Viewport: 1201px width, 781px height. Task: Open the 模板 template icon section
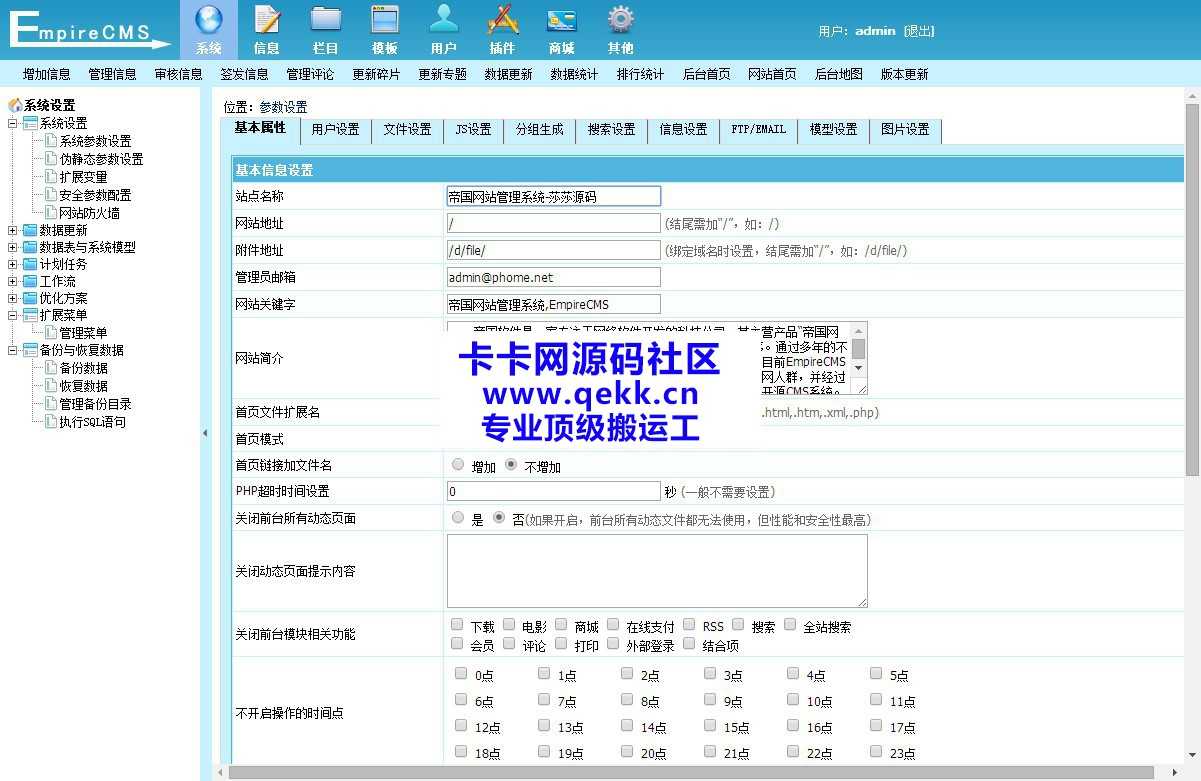[x=385, y=29]
